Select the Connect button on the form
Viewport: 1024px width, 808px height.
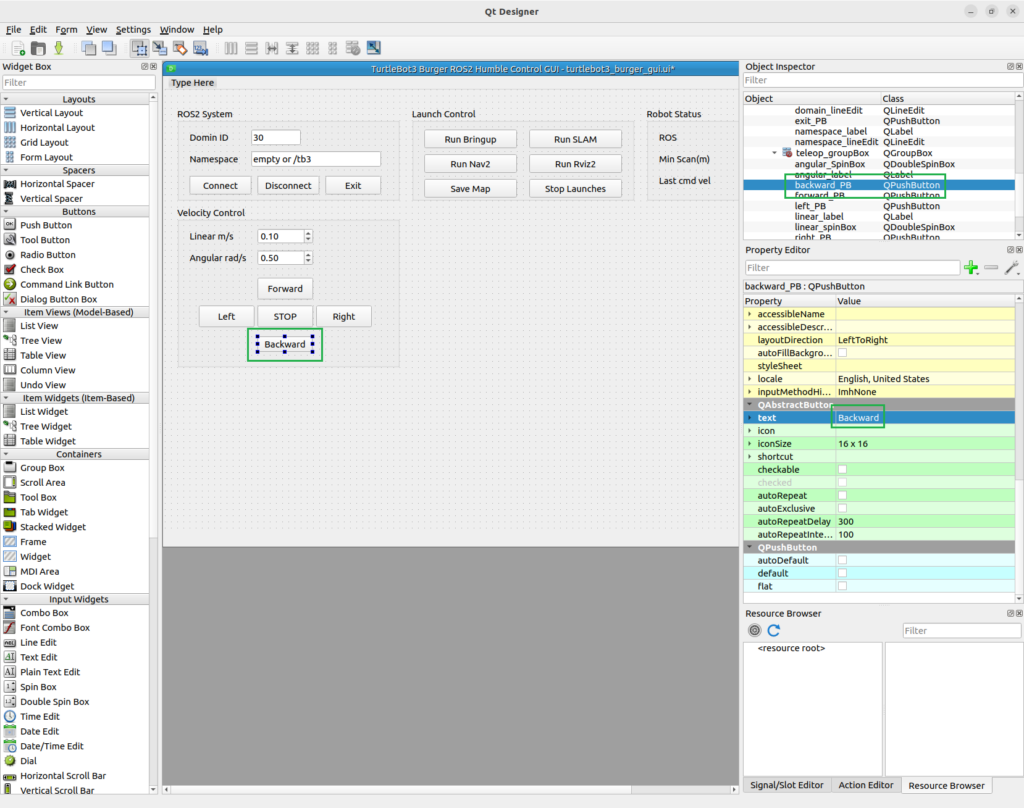tap(220, 186)
